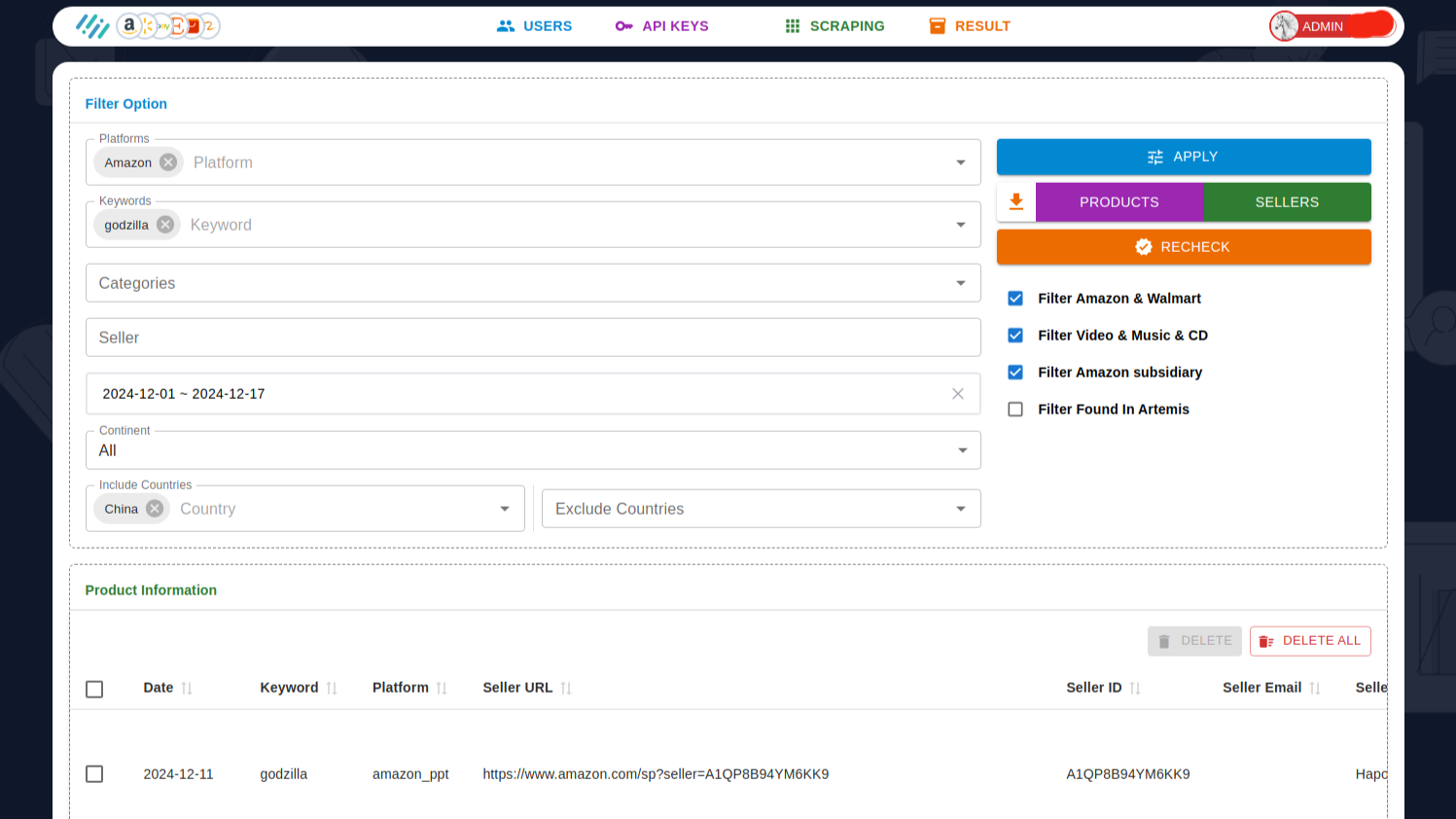Open the Admin account menu

pyautogui.click(x=1332, y=26)
